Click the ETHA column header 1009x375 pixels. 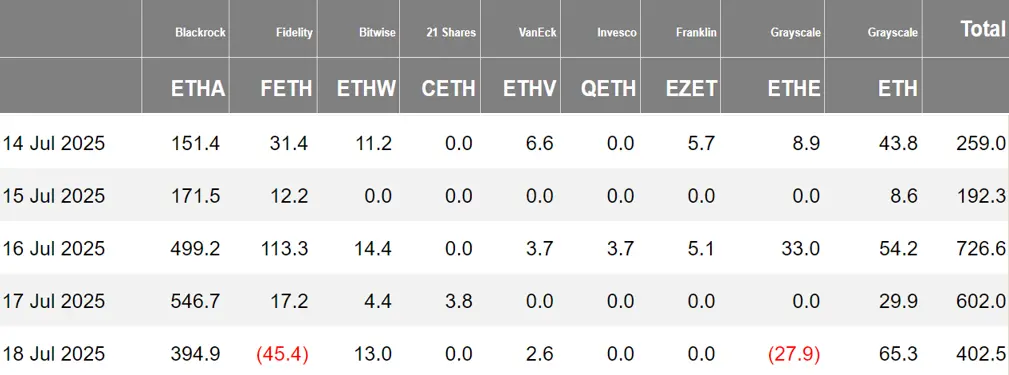(x=198, y=89)
